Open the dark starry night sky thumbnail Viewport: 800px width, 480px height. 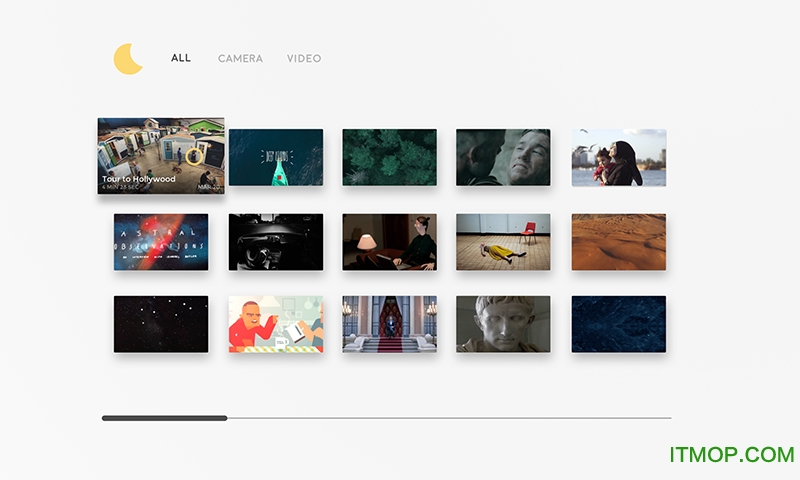point(161,323)
